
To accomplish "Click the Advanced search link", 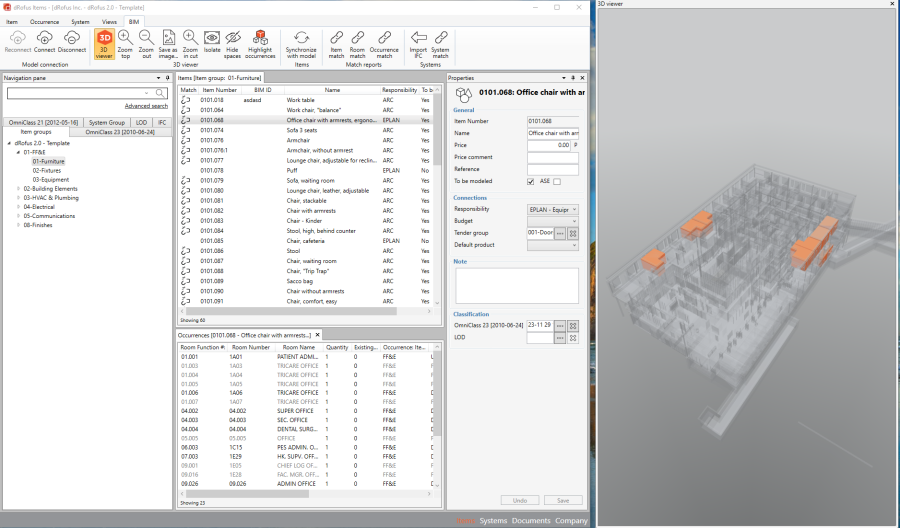I will tap(146, 106).
